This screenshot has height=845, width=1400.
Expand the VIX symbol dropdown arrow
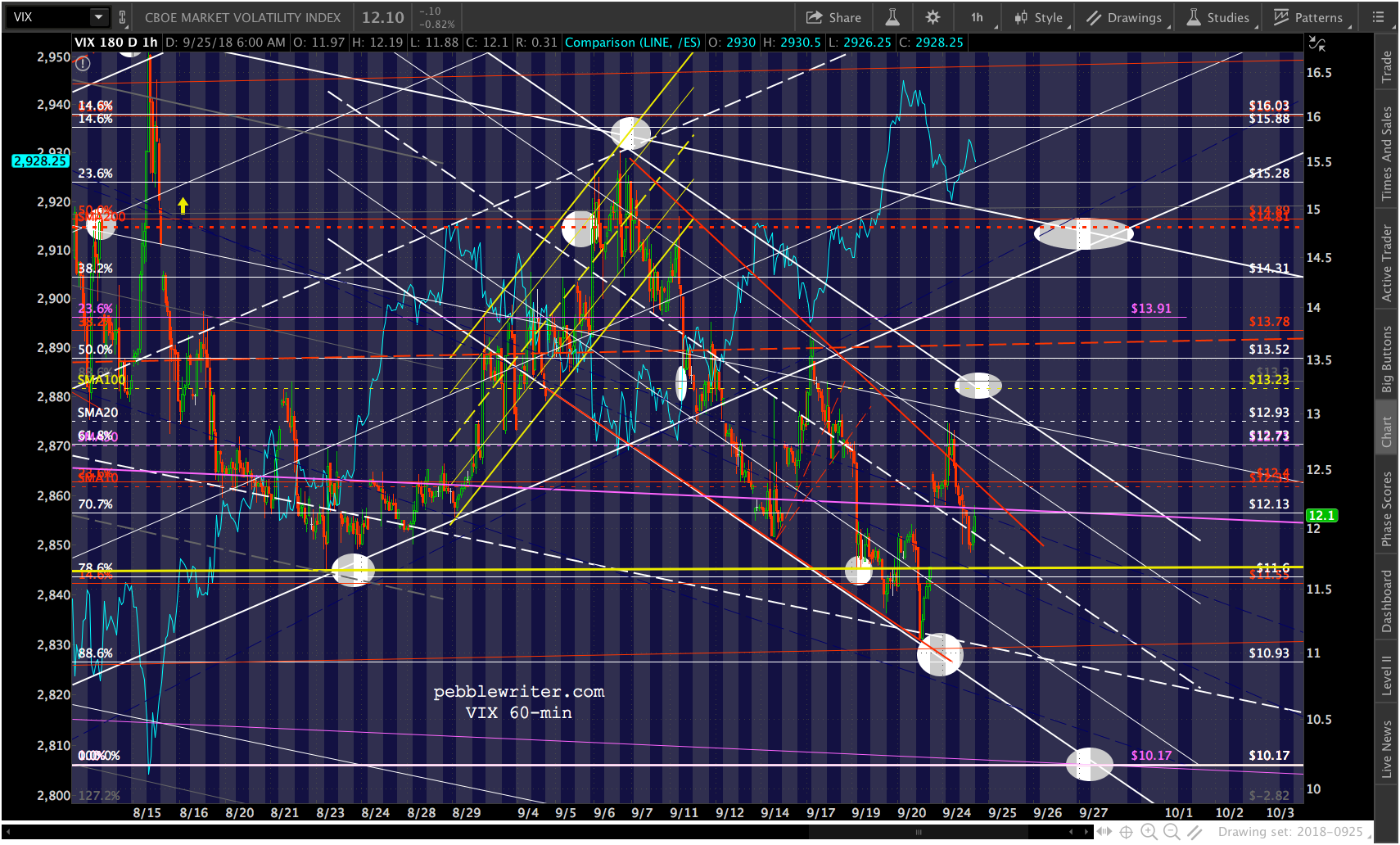98,17
